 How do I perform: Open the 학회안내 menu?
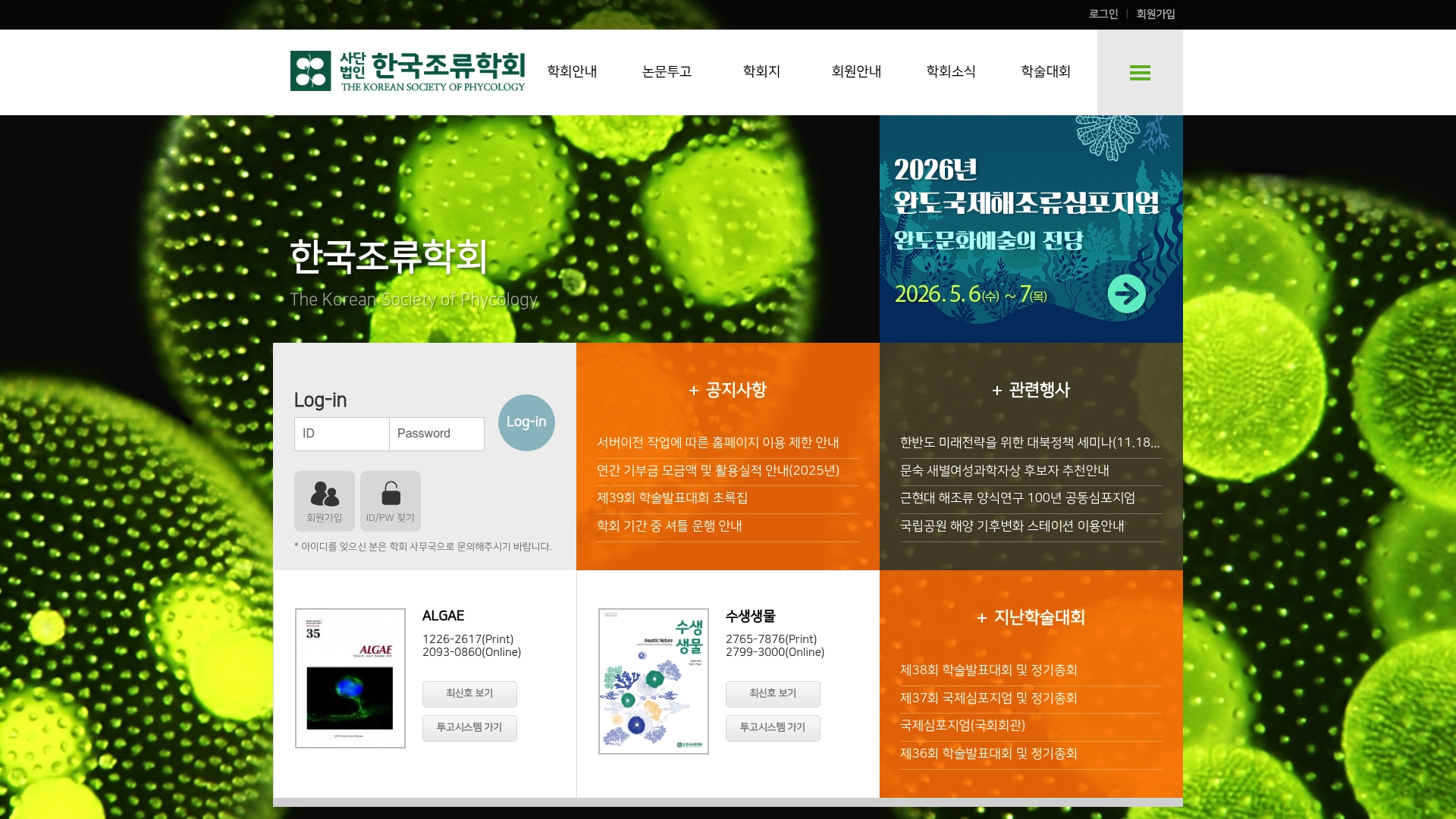(573, 72)
